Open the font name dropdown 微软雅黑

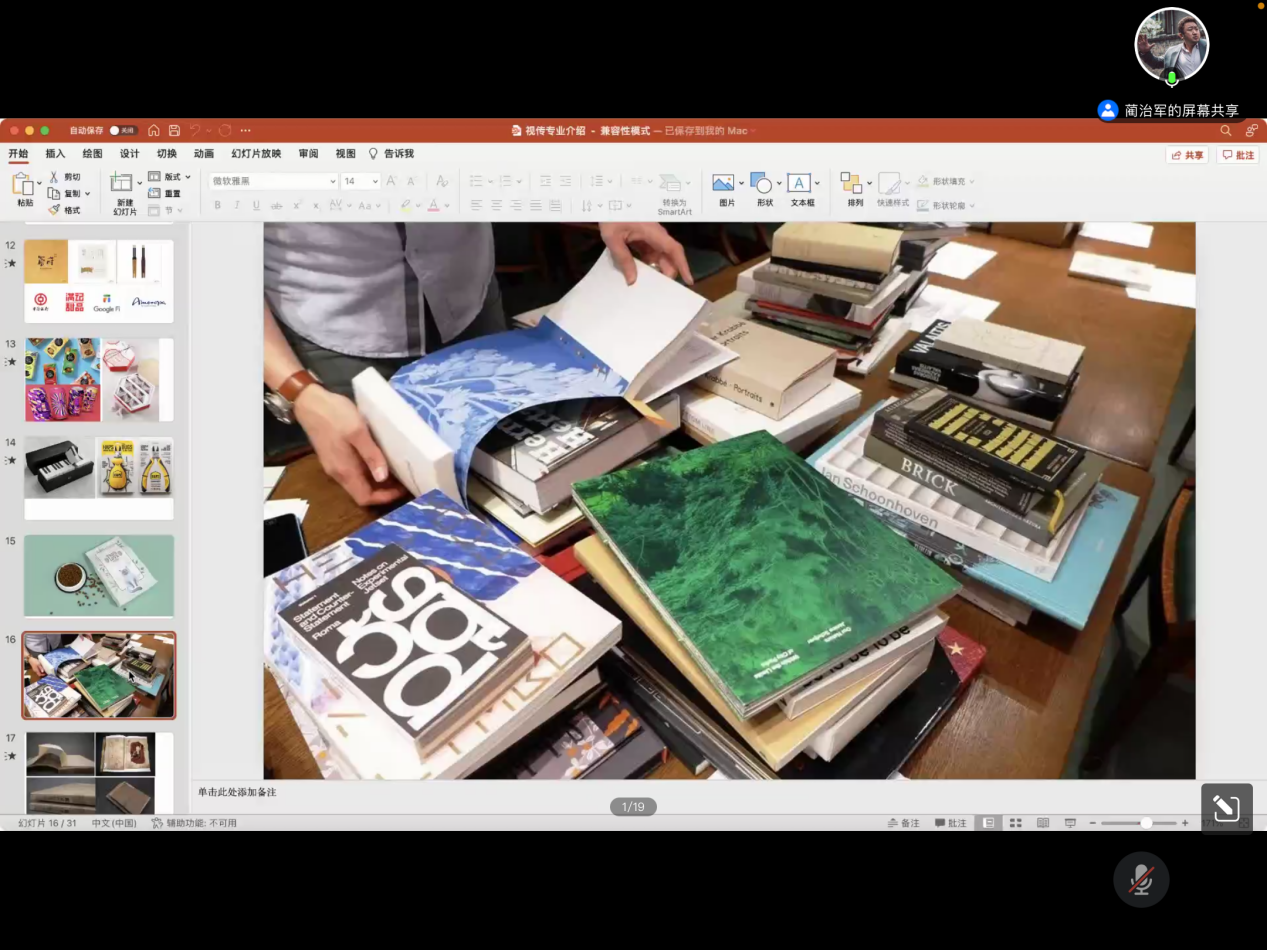coord(273,182)
